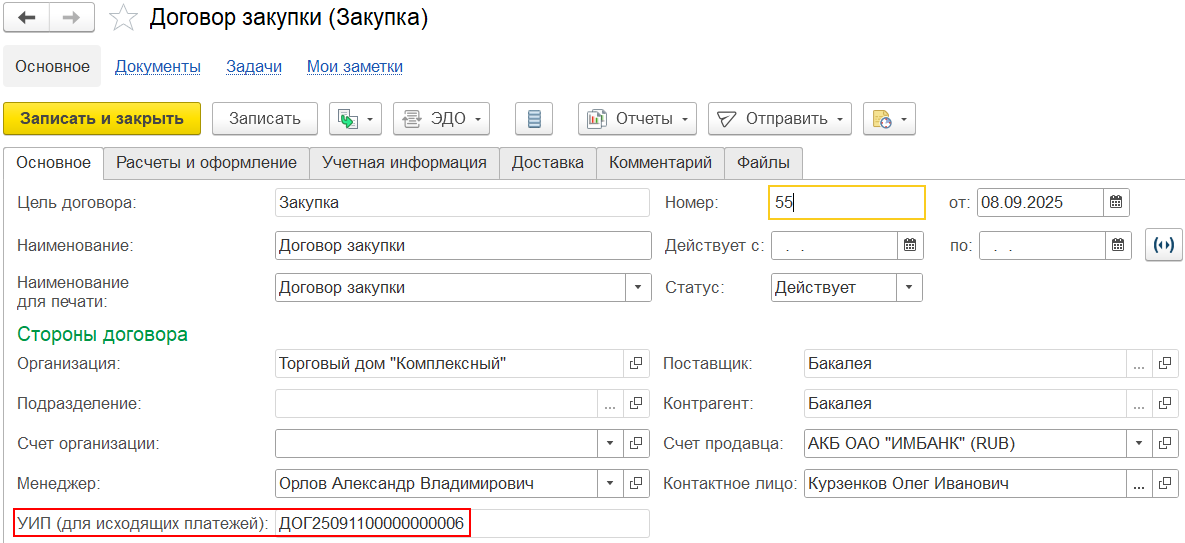Open calendar for 'Действует с' date

tap(910, 245)
